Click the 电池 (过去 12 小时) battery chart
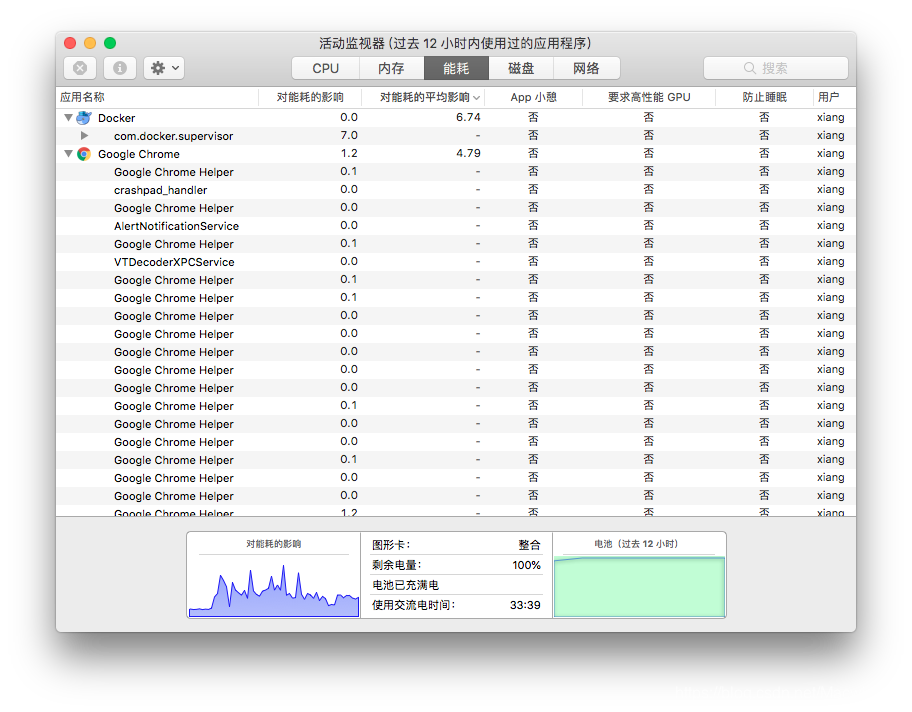 pos(639,586)
